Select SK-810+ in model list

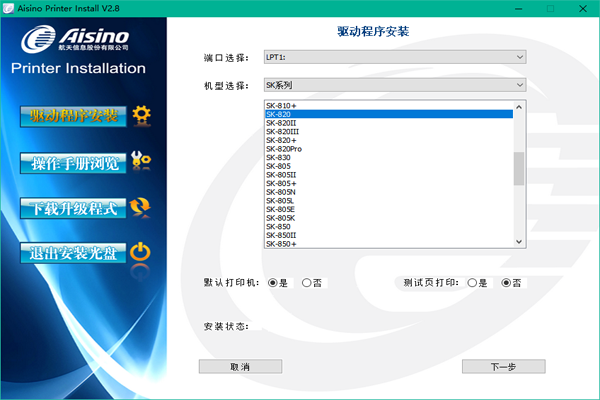coord(389,106)
